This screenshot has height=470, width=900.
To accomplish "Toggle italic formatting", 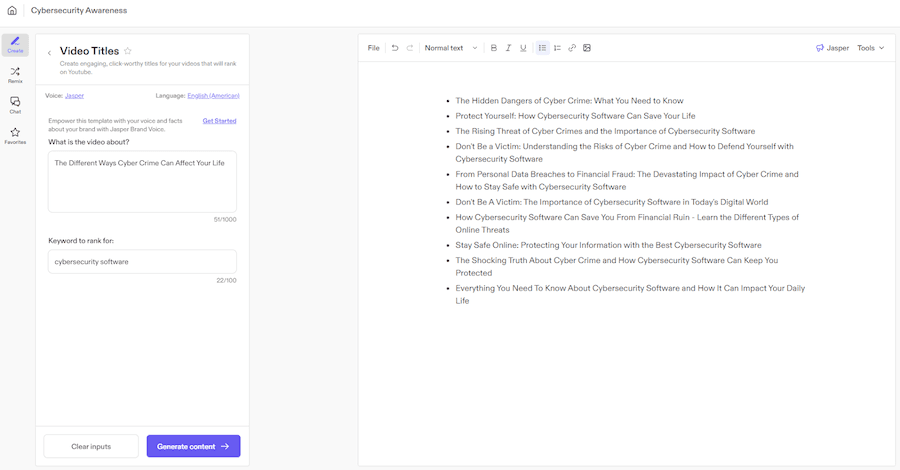I will point(508,48).
